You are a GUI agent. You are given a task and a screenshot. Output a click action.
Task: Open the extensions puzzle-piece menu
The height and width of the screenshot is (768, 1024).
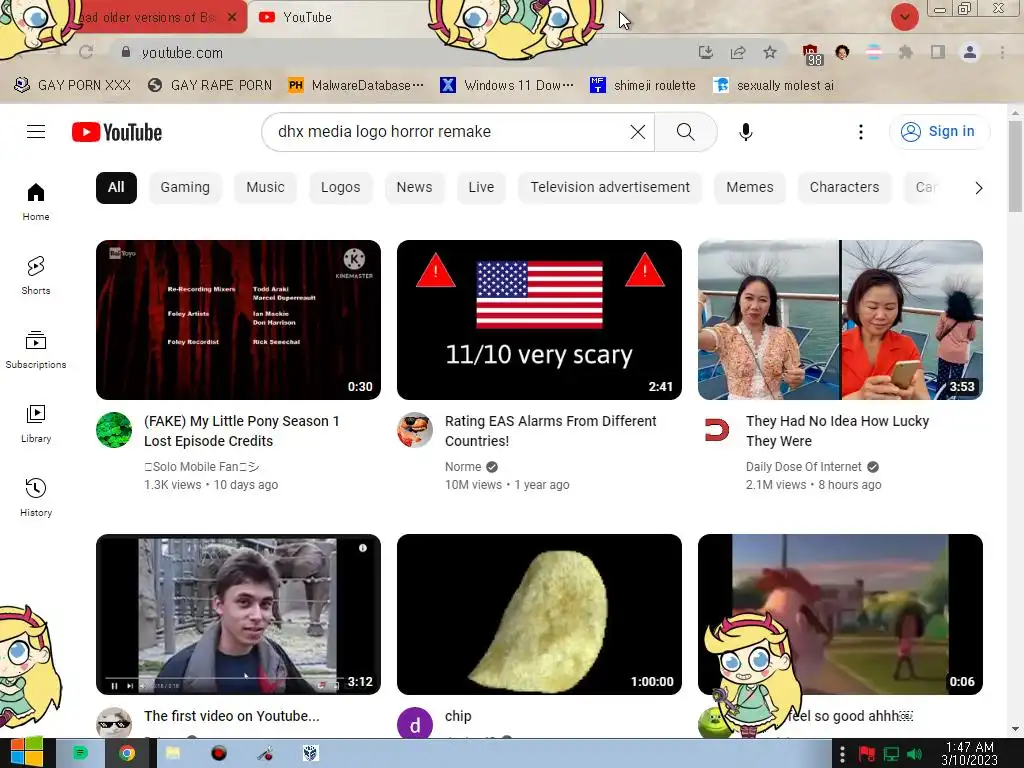click(x=906, y=52)
